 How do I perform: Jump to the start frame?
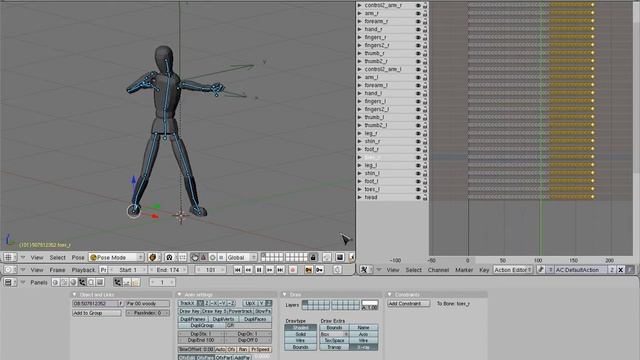click(238, 270)
